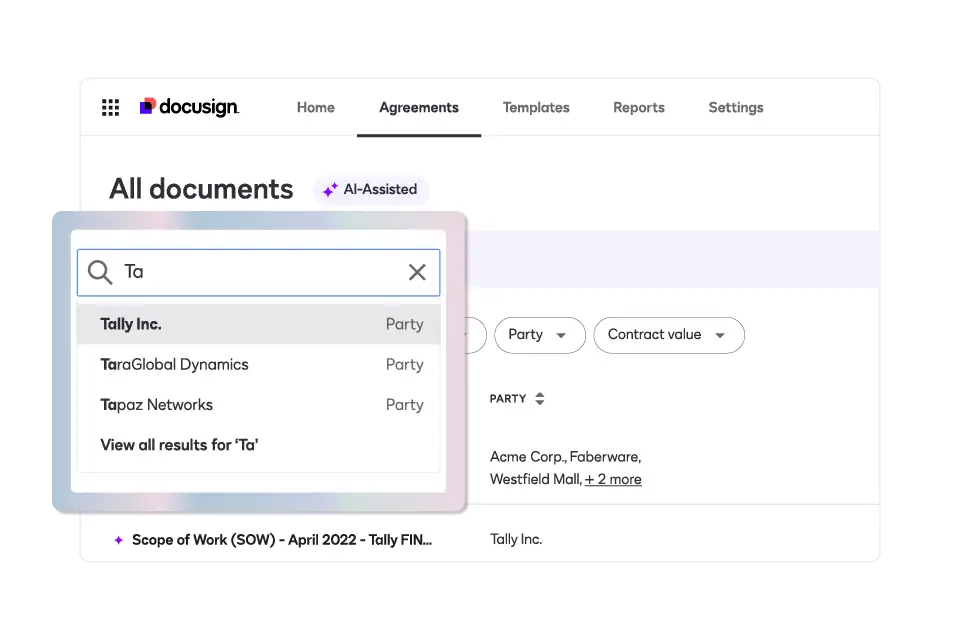
Task: Click the magnifying glass search icon
Action: [100, 272]
